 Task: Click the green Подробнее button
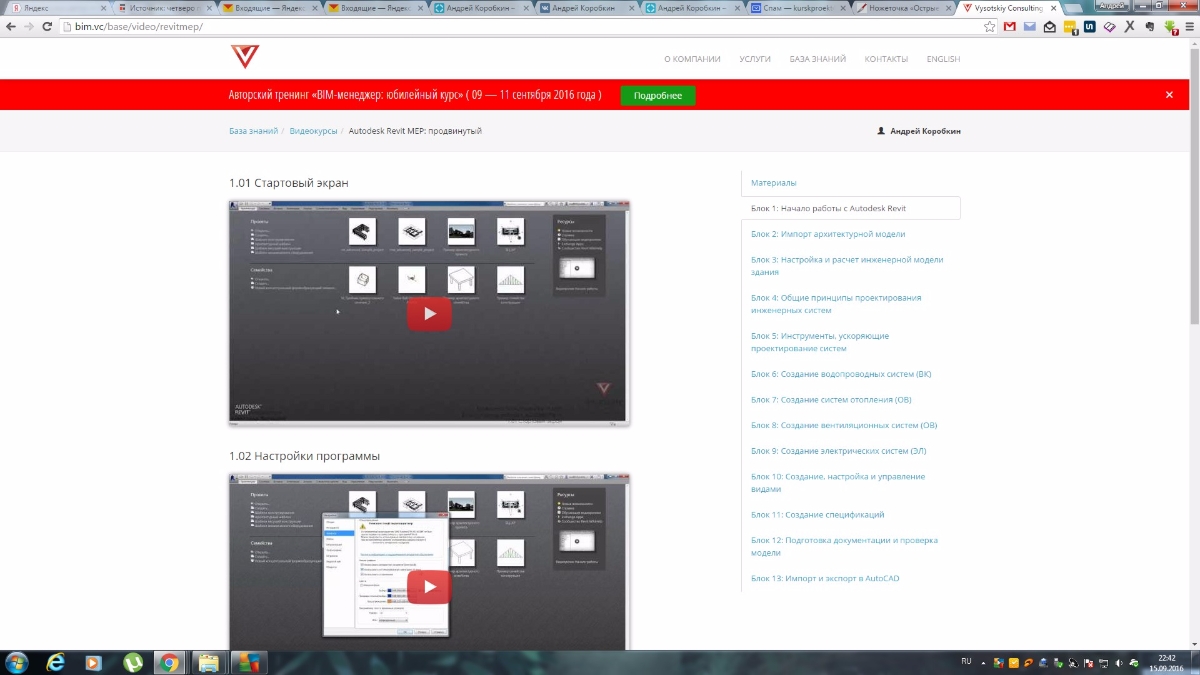coord(657,95)
